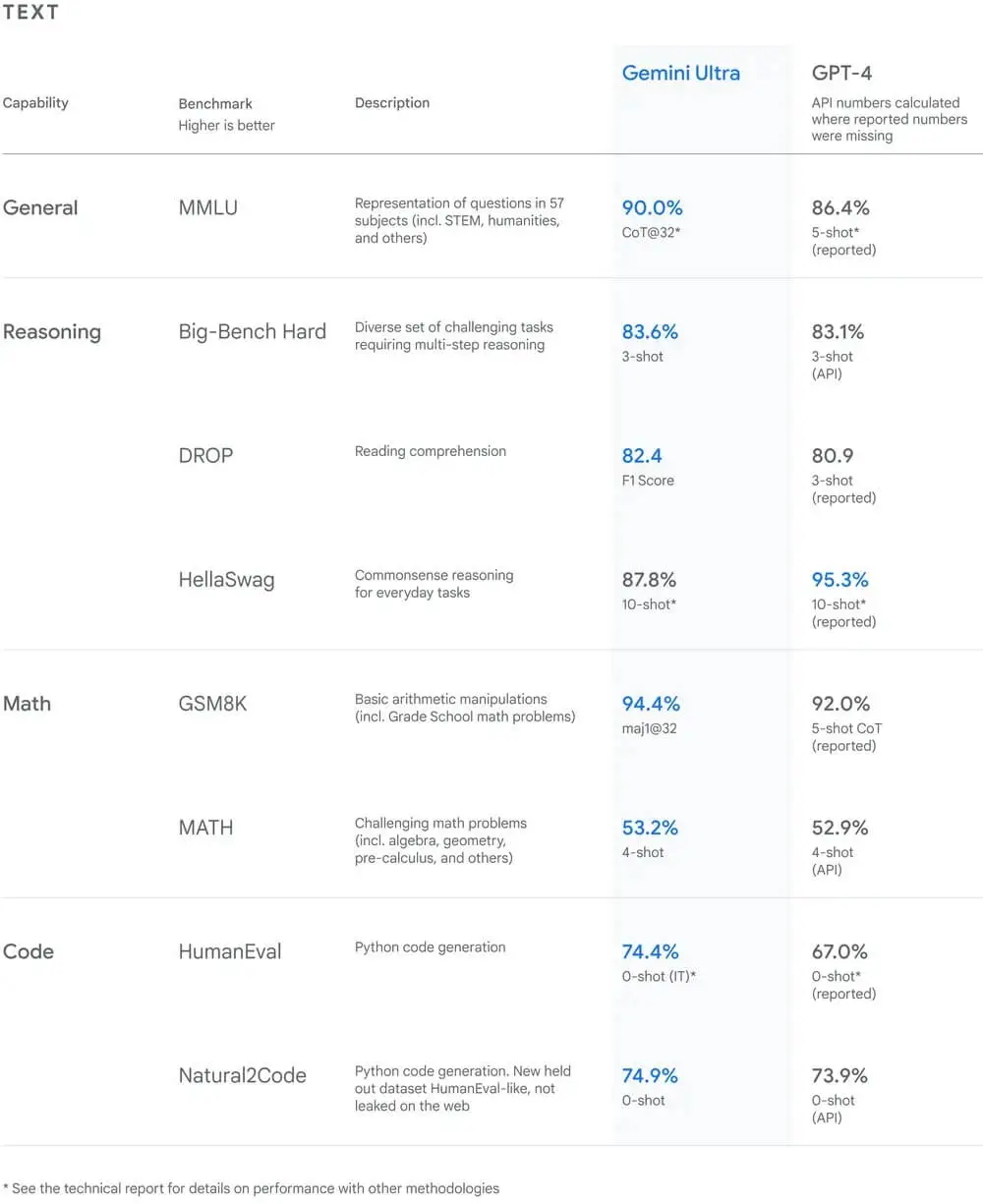The height and width of the screenshot is (1204, 983).
Task: Click the HellaSwag benchmark name
Action: 226,580
